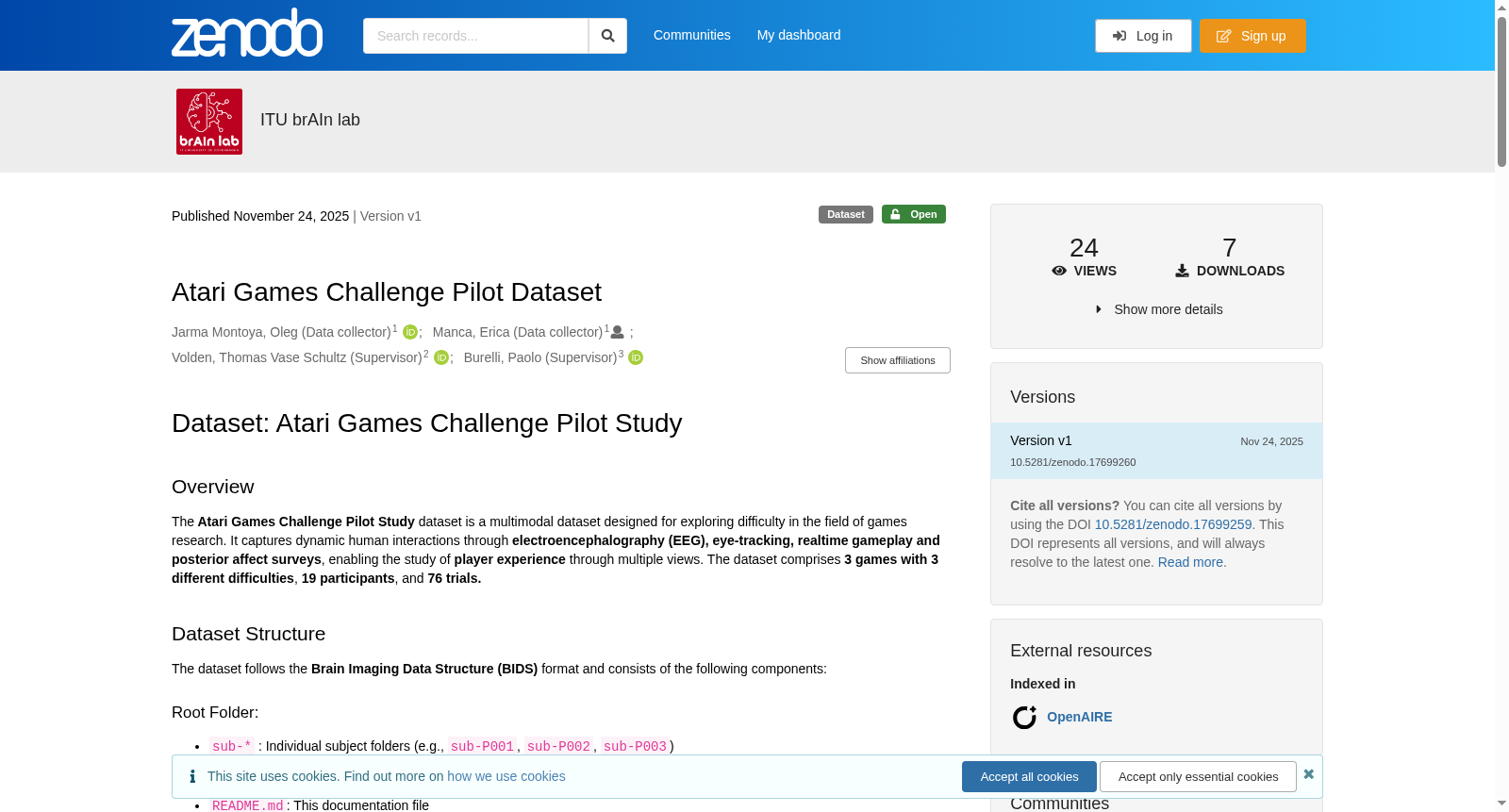This screenshot has height=812, width=1509.
Task: Open ORCID icon for Burelli, Paolo
Action: point(636,357)
